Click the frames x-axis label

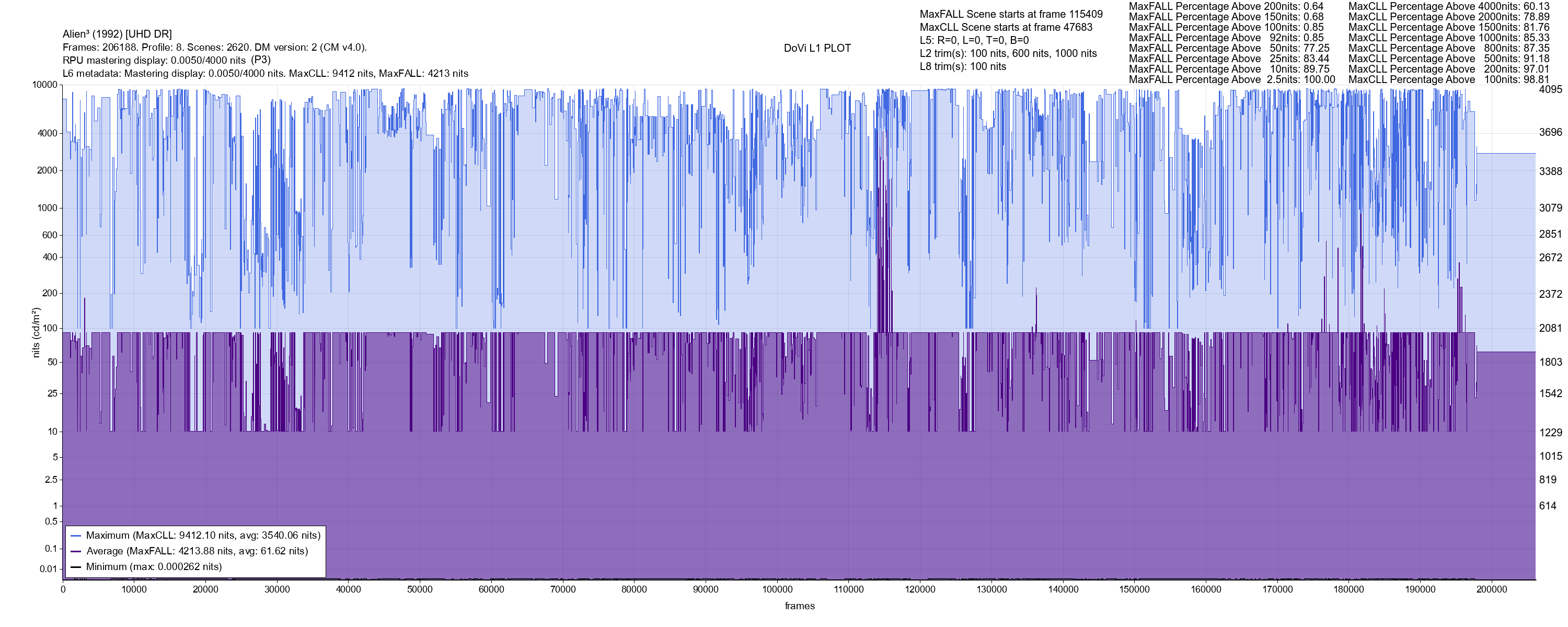coord(799,606)
